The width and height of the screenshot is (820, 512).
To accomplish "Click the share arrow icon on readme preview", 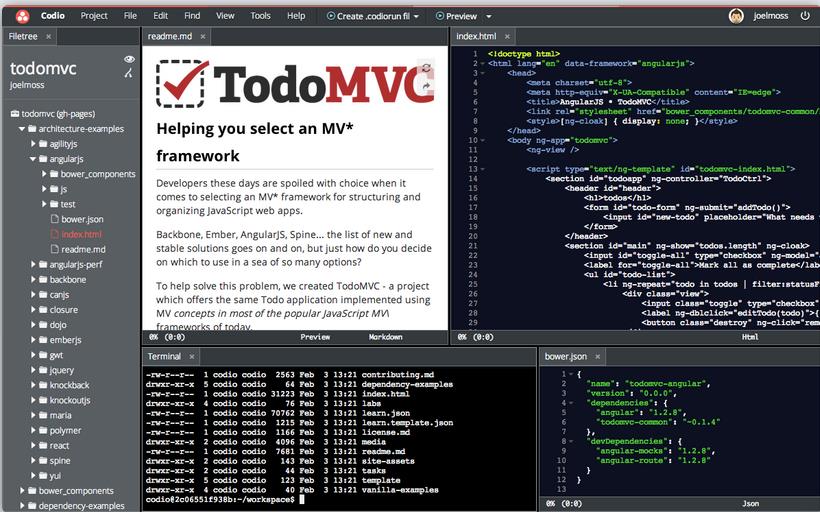I will pos(426,86).
